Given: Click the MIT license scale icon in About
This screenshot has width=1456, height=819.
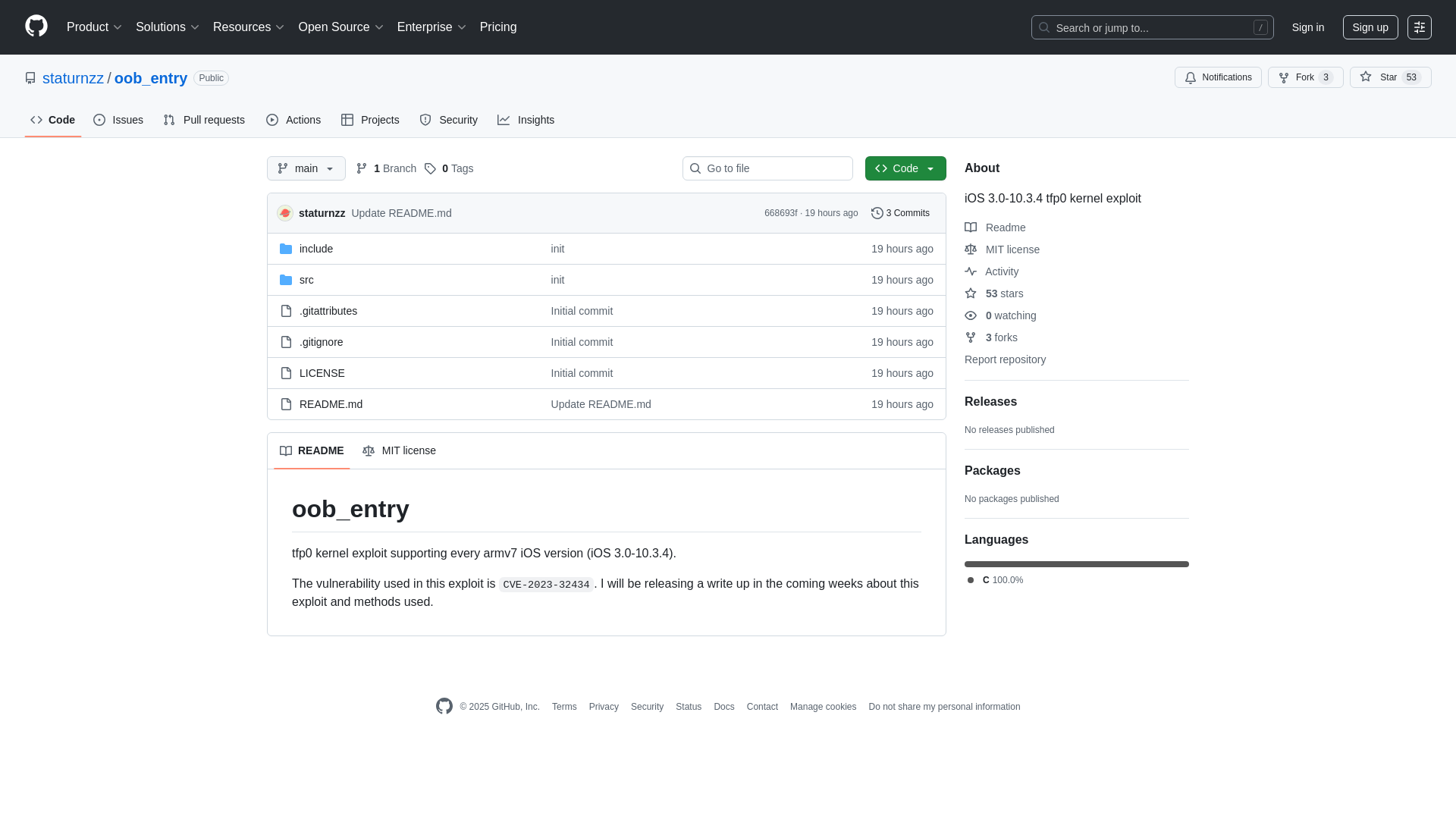Looking at the screenshot, I should pos(971,249).
